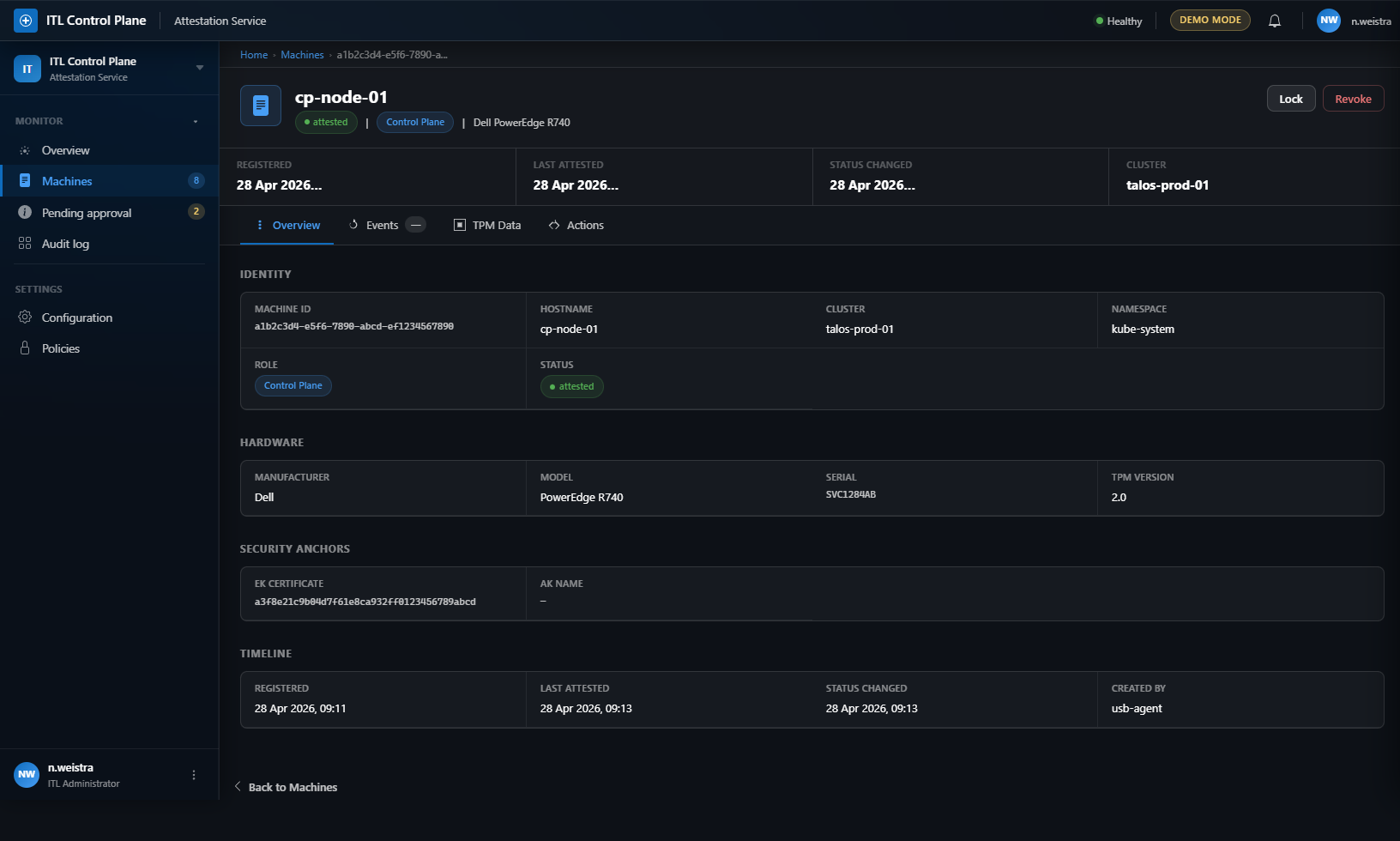Click the NW user avatar in top bar
The height and width of the screenshot is (841, 1400).
coord(1329,21)
